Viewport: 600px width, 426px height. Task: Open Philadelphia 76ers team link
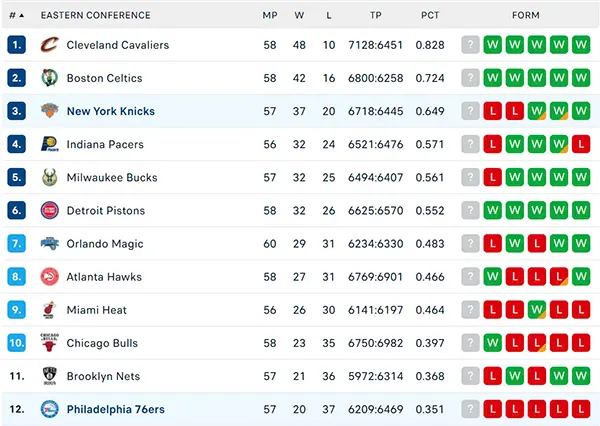click(x=116, y=409)
